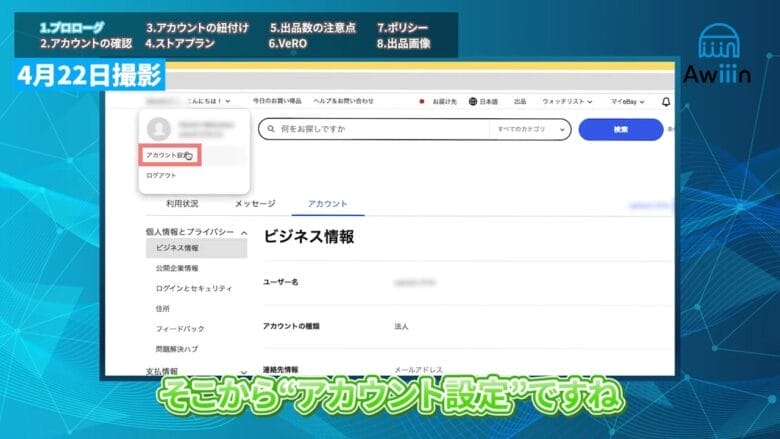Click the ログアウト link
The image size is (780, 439).
pyautogui.click(x=160, y=176)
